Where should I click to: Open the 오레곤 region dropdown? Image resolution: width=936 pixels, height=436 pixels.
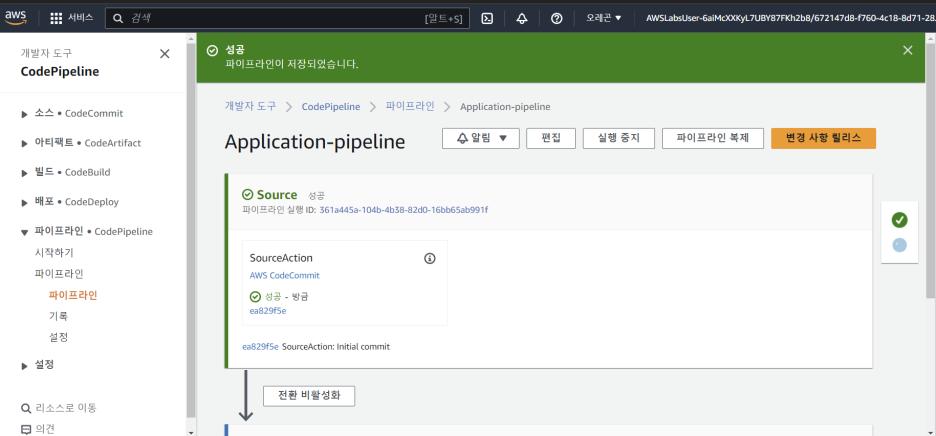click(604, 19)
